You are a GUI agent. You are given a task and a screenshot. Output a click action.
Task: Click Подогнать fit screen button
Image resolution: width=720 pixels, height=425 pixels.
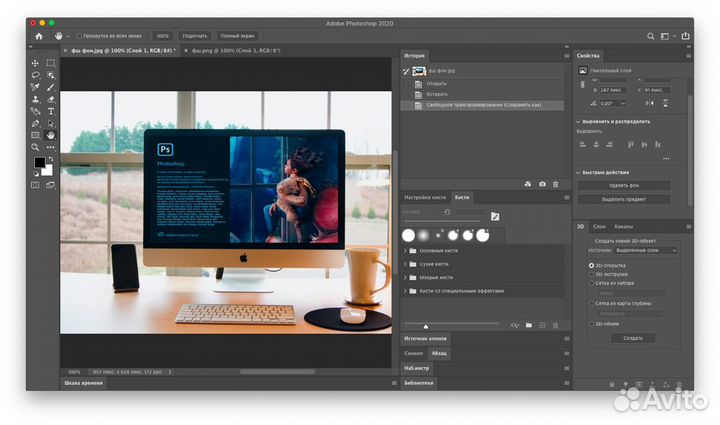[x=195, y=36]
